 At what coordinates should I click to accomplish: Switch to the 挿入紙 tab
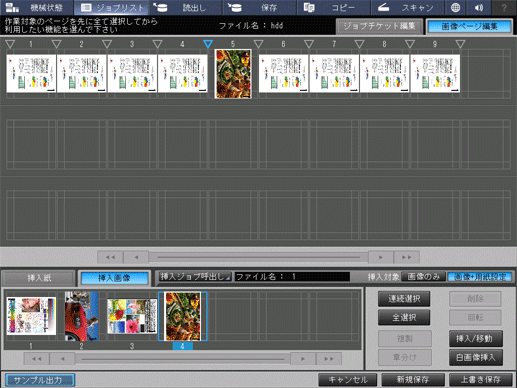39,278
